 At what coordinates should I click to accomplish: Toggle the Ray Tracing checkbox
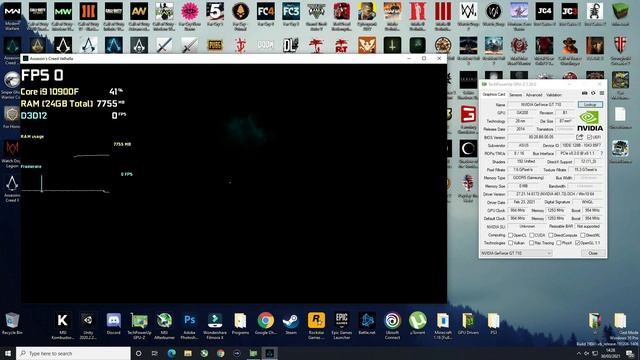point(531,243)
